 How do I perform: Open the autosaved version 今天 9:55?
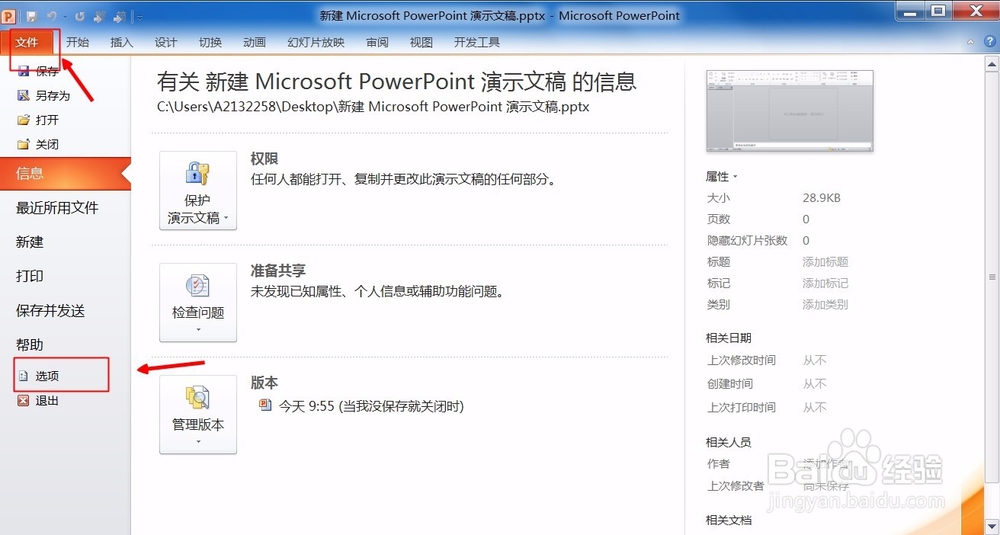coord(361,406)
